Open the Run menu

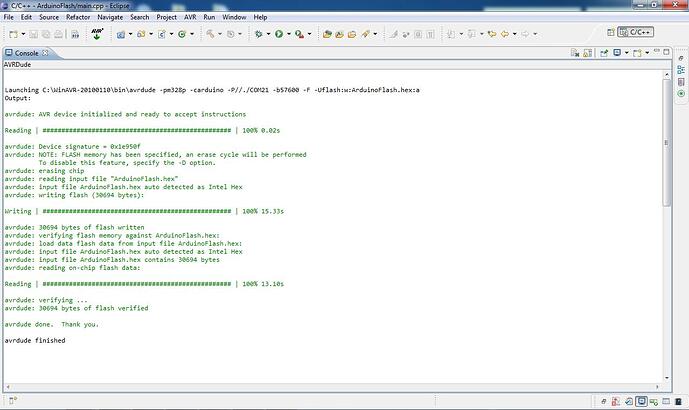click(209, 17)
